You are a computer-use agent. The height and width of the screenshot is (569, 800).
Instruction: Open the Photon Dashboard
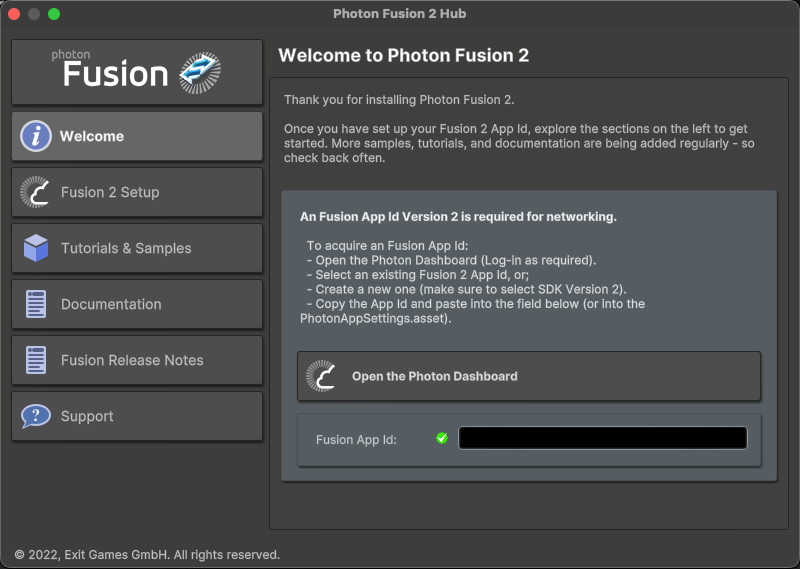(529, 376)
